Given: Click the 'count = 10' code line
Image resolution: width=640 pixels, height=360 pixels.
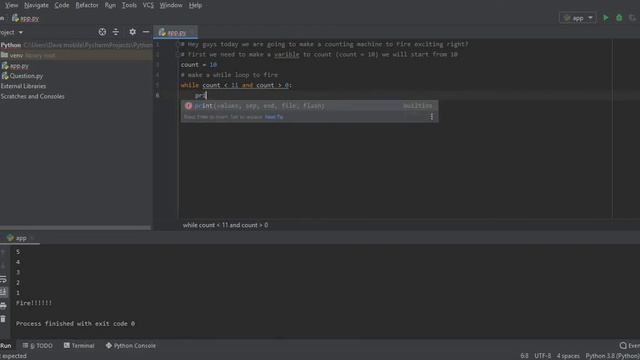Looking at the screenshot, I should [x=199, y=64].
